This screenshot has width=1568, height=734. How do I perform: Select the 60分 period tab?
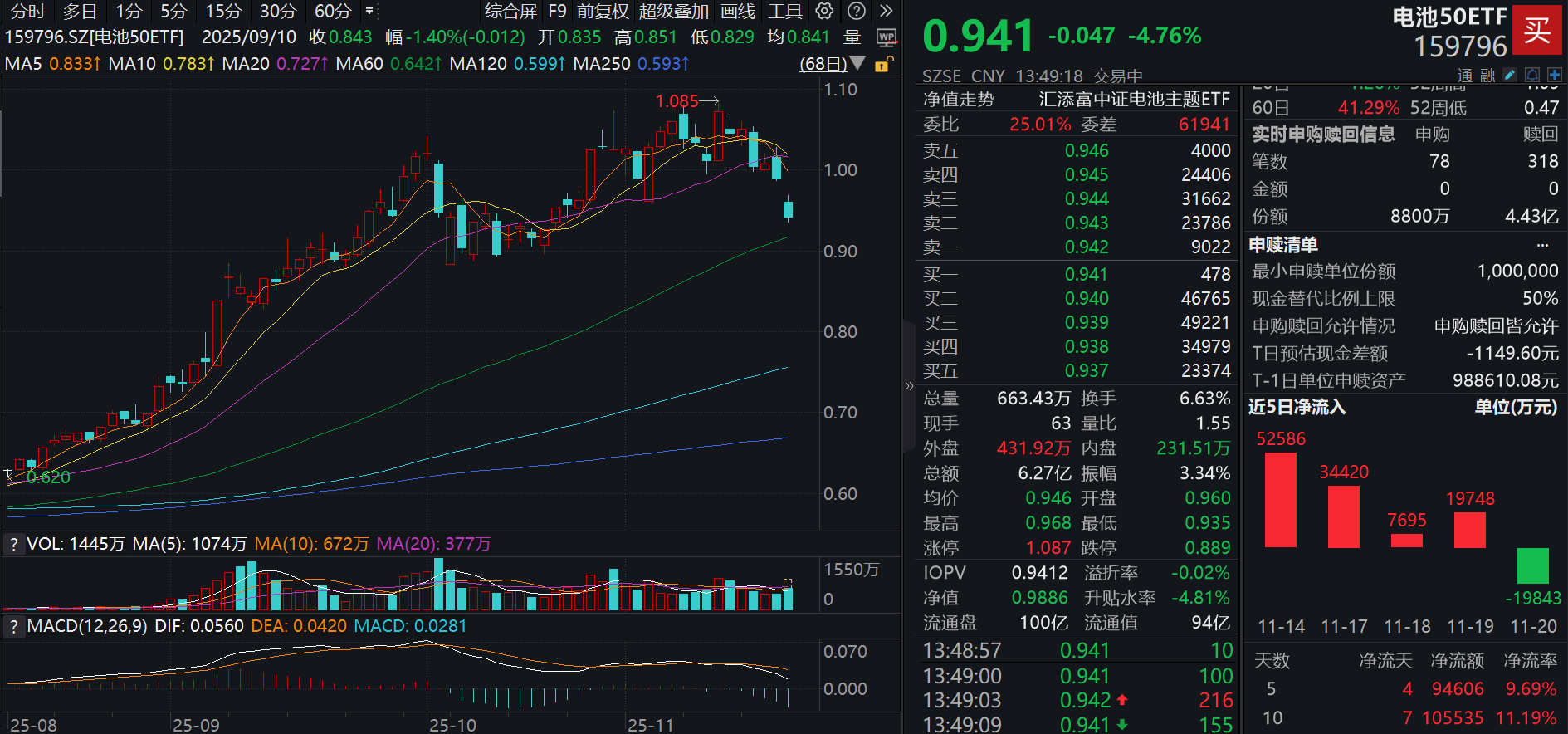[332, 11]
